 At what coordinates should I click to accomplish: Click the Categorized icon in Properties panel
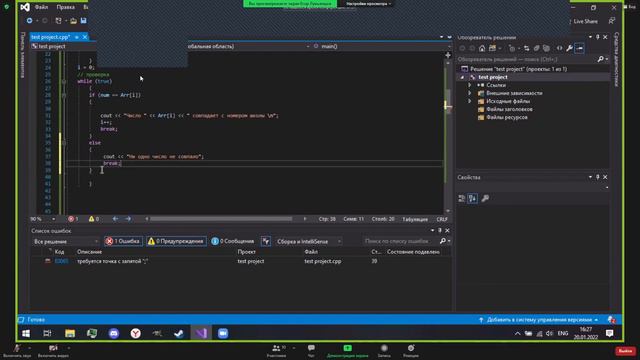[x=462, y=198]
